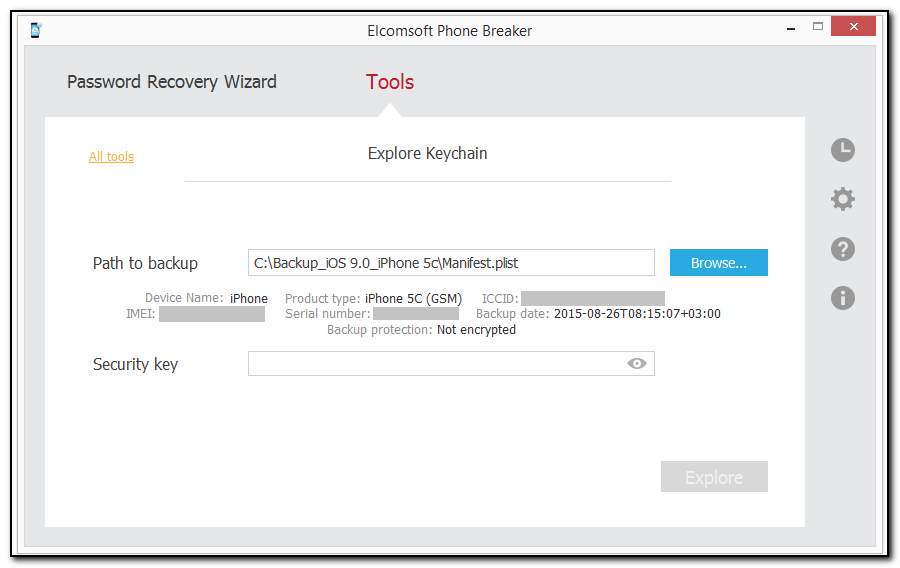Click the 'Not encrypted' backup protection status
This screenshot has height=568, width=900.
476,330
